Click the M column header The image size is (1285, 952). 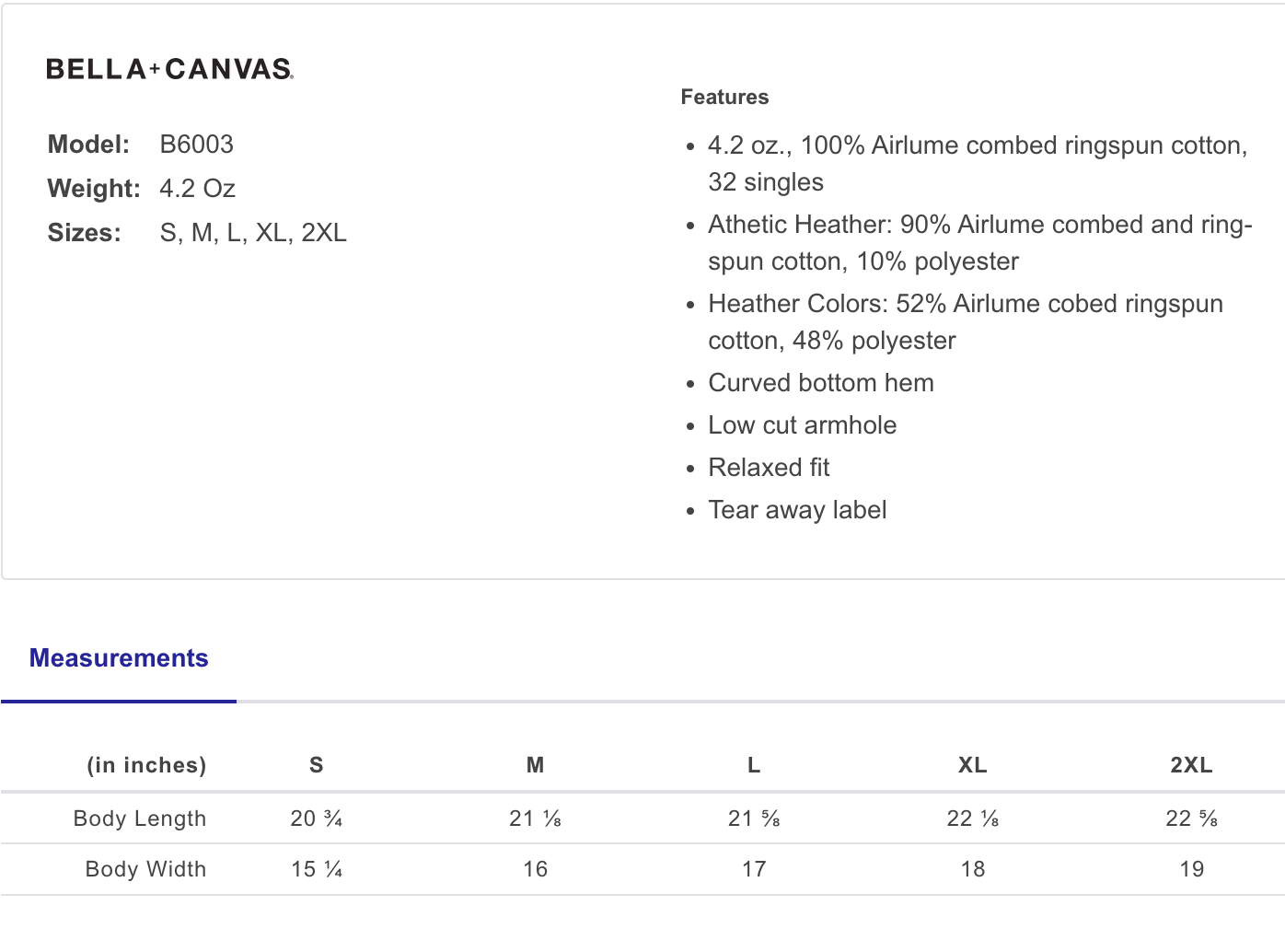click(535, 765)
